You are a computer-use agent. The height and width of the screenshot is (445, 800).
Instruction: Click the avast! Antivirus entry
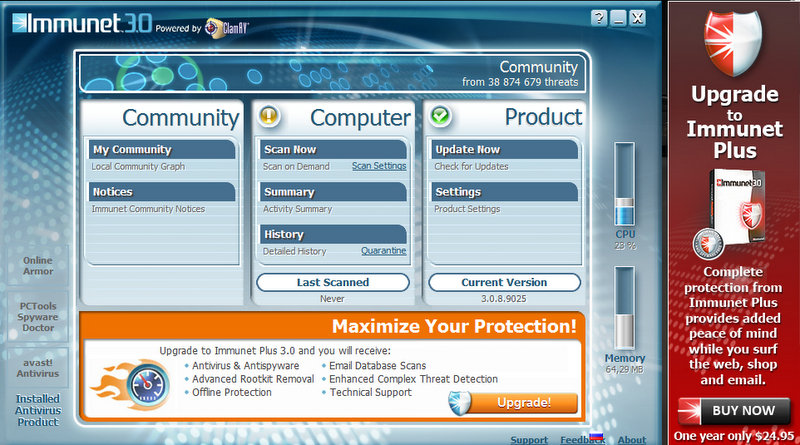(38, 368)
